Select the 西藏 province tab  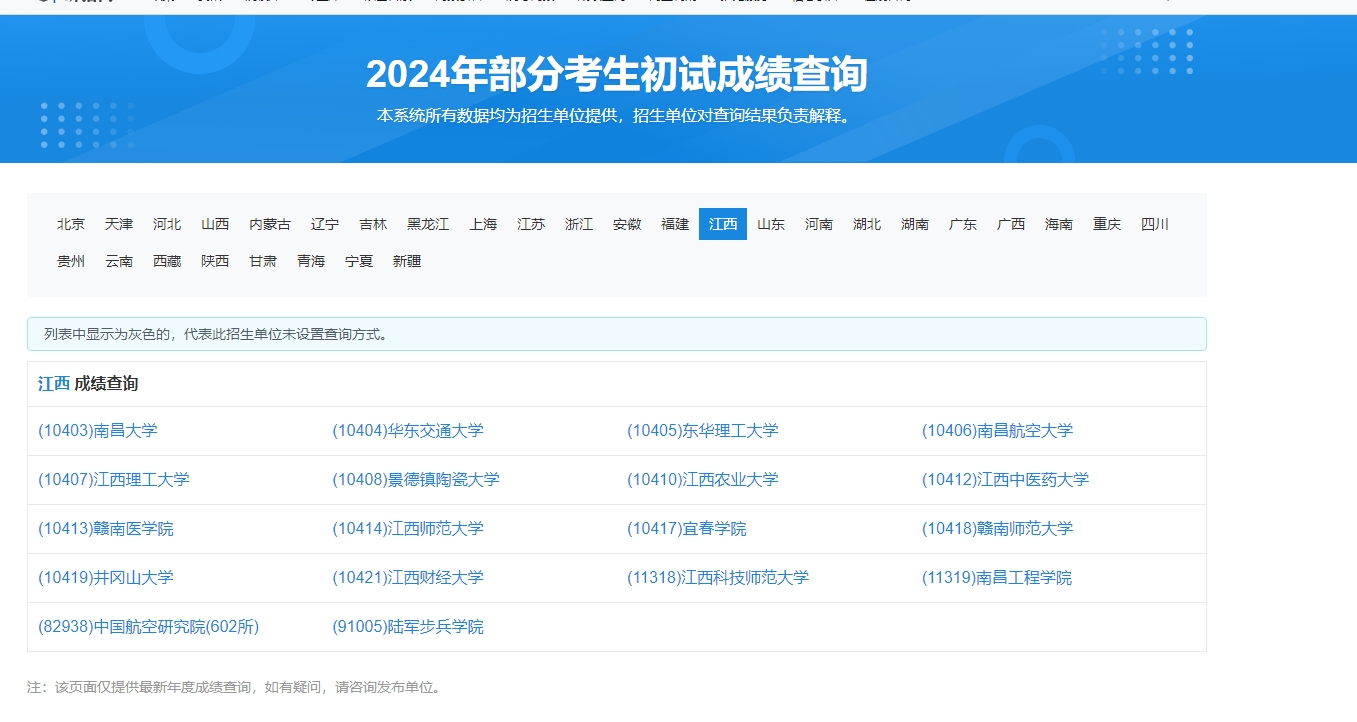pos(167,261)
